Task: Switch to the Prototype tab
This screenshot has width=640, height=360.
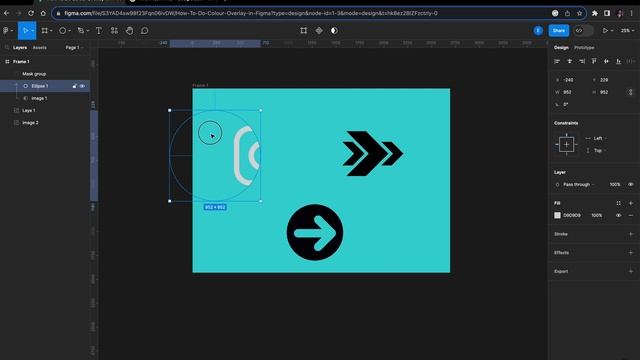Action: [x=584, y=48]
